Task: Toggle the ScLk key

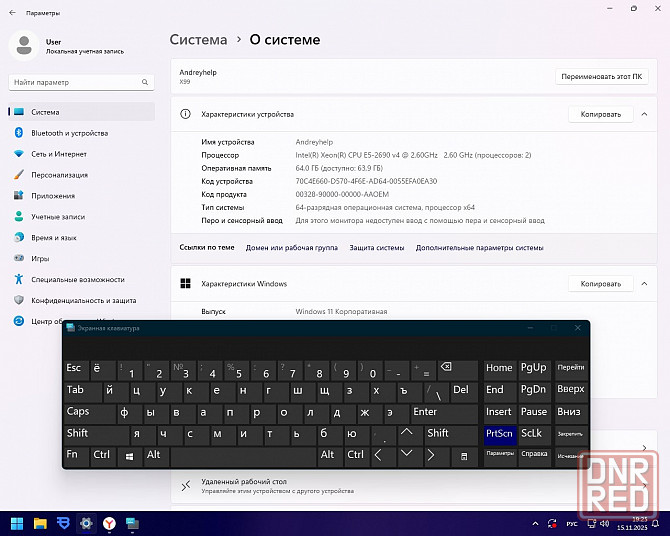Action: point(535,435)
